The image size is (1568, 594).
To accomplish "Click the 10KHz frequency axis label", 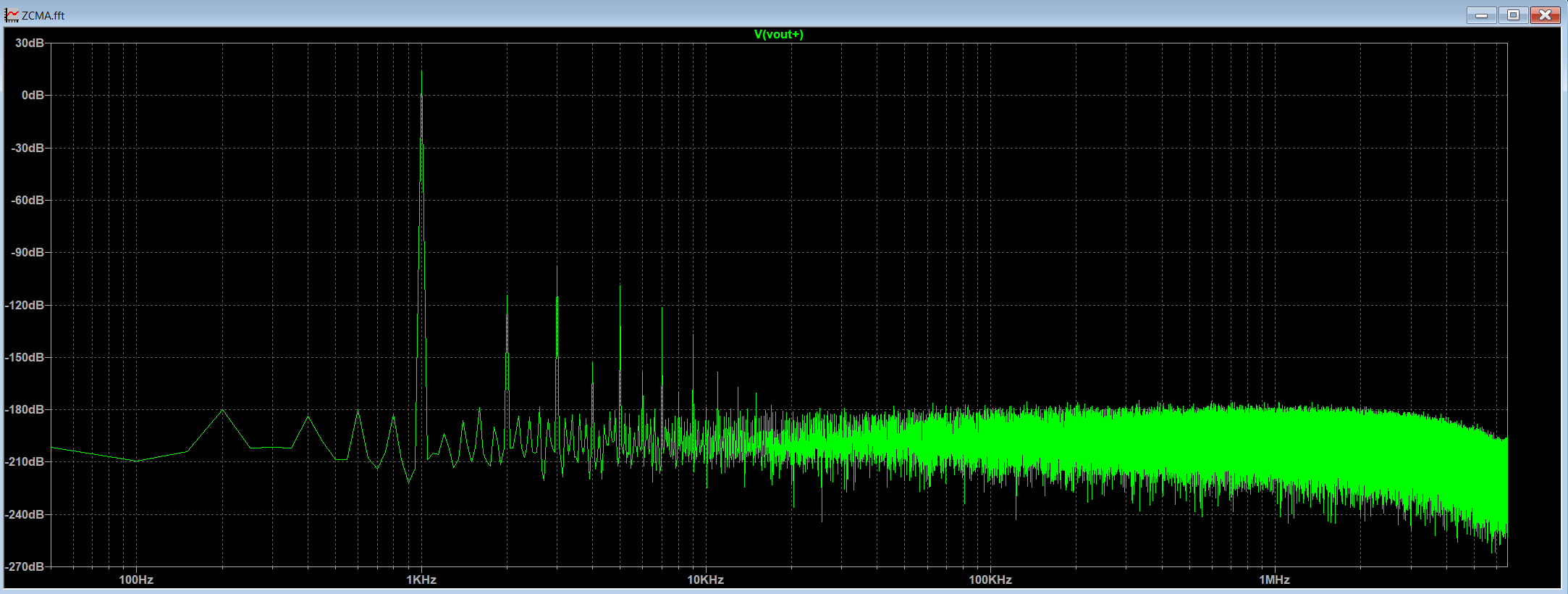I will tap(705, 580).
